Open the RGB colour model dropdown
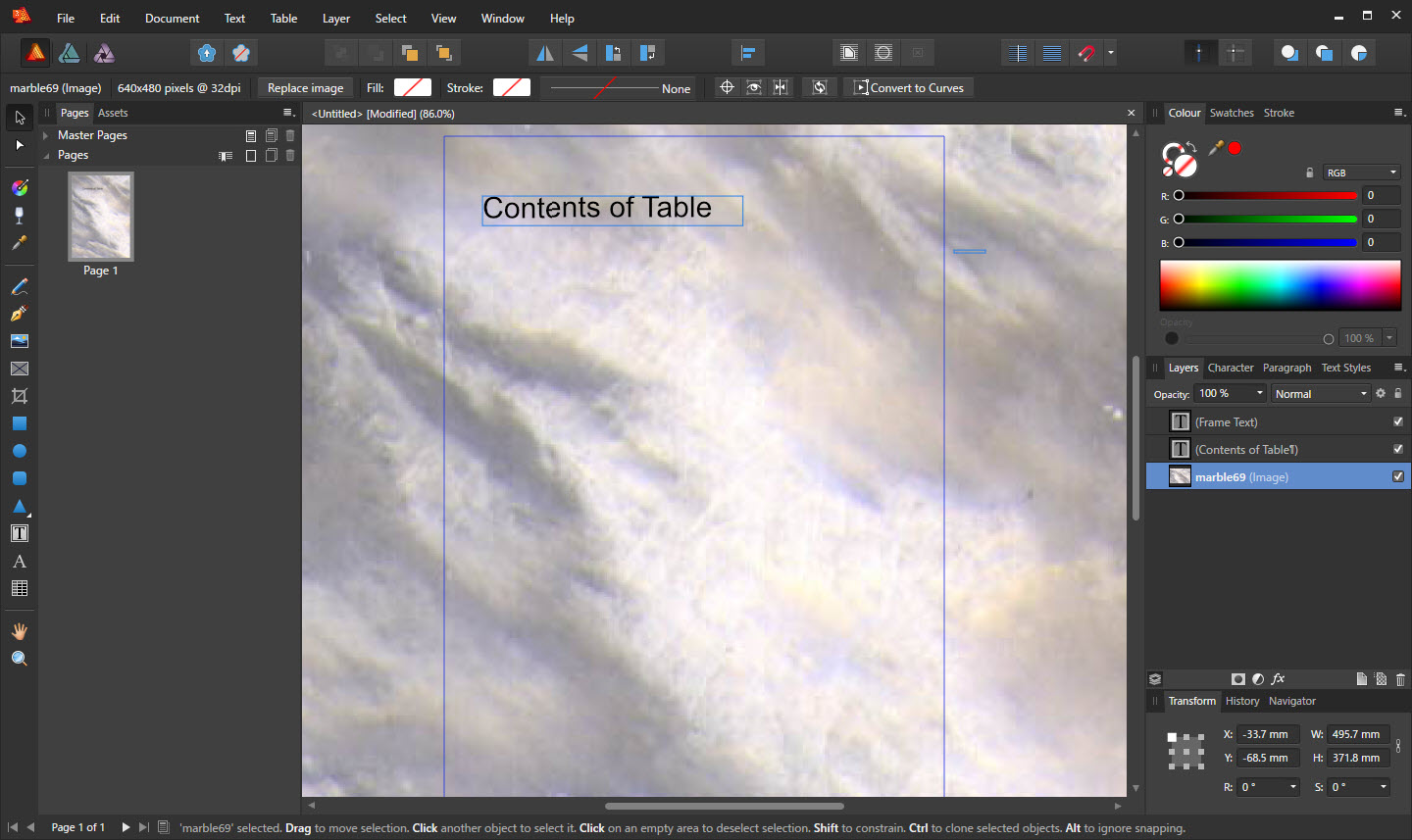 [x=1361, y=173]
